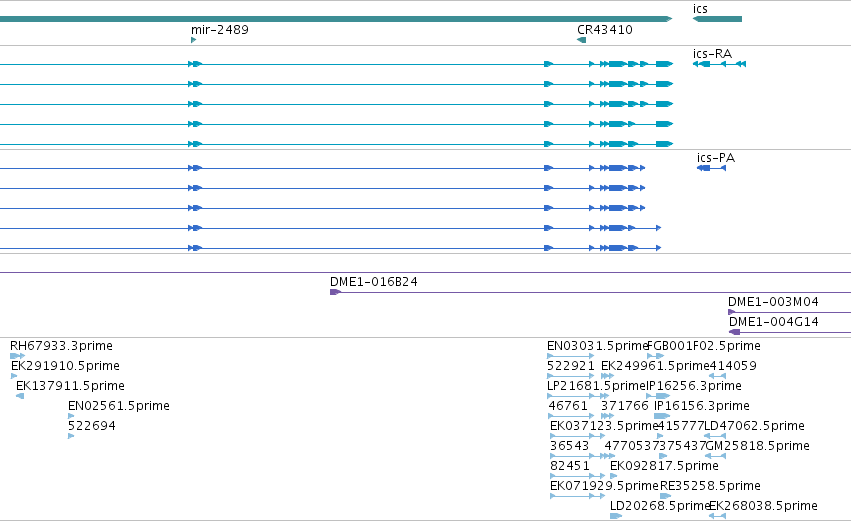The width and height of the screenshot is (851, 521).
Task: Select EST GM25818.5prime
Action: point(758,446)
